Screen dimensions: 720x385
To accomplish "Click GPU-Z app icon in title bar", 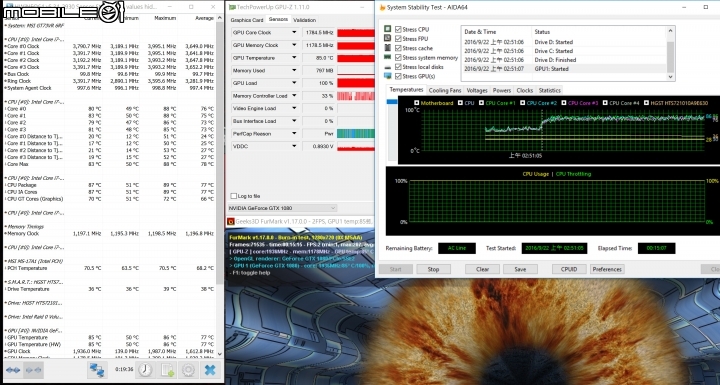I will (232, 7).
